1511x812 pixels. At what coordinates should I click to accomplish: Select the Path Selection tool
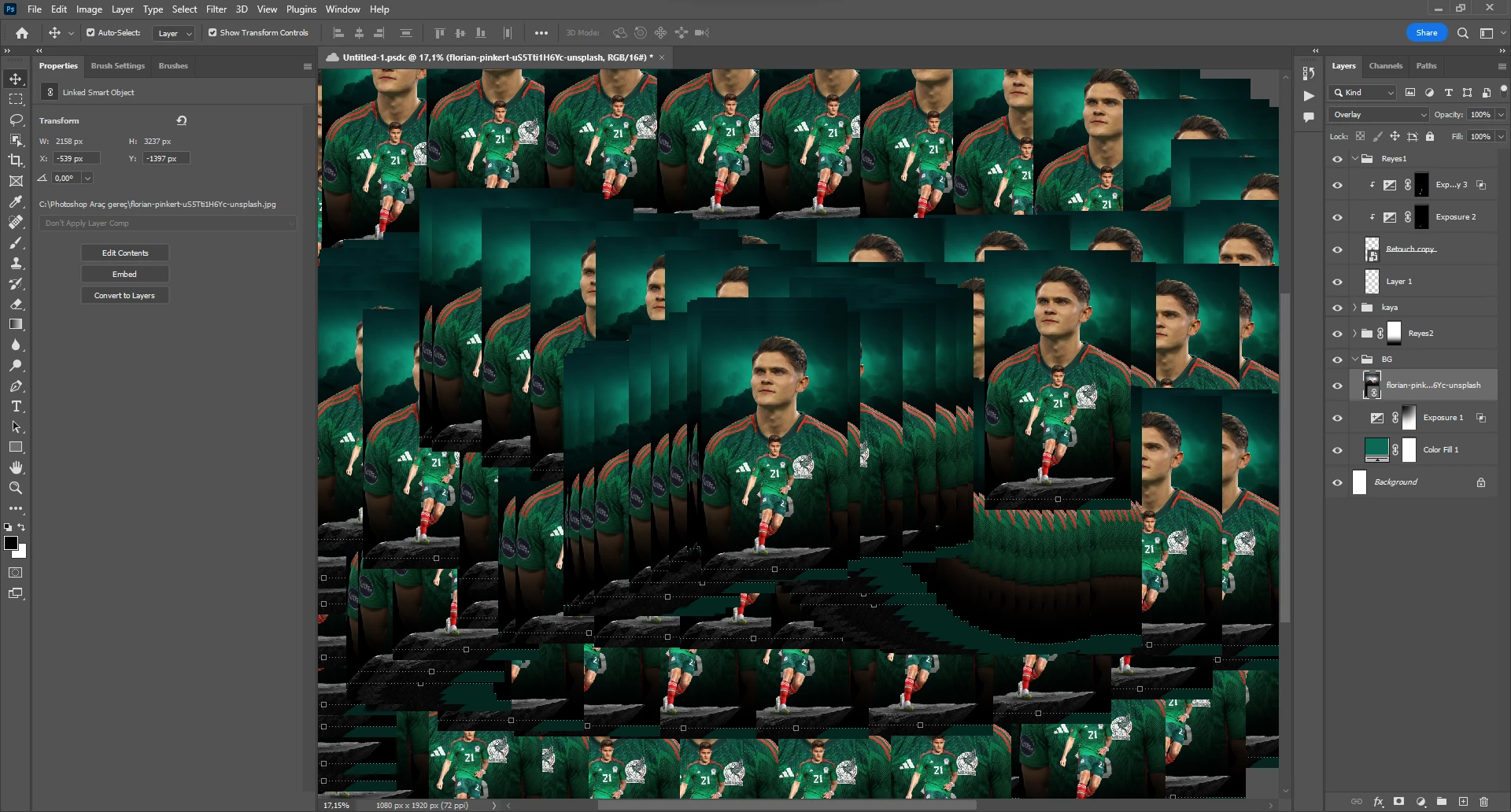[x=16, y=426]
